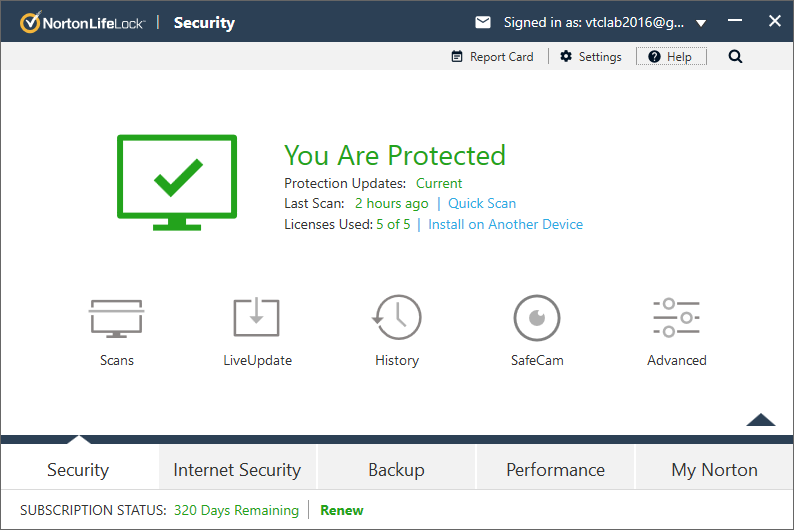Switch to the Backup tab
This screenshot has height=530, width=794.
(x=396, y=469)
